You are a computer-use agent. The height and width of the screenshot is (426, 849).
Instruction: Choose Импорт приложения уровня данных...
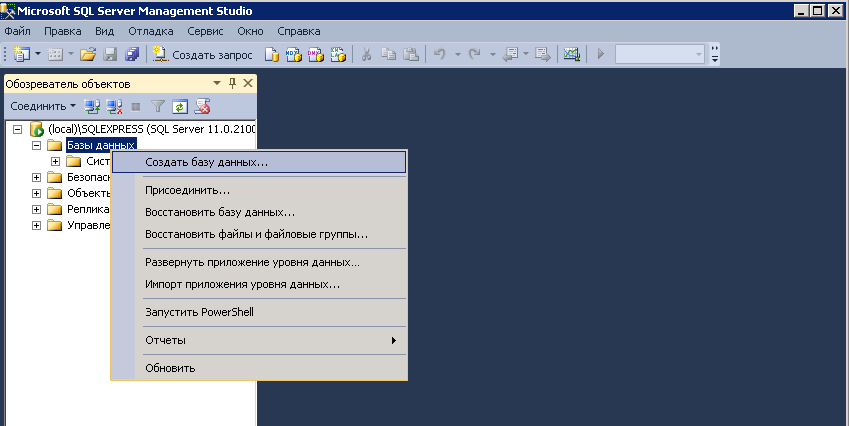point(259,284)
